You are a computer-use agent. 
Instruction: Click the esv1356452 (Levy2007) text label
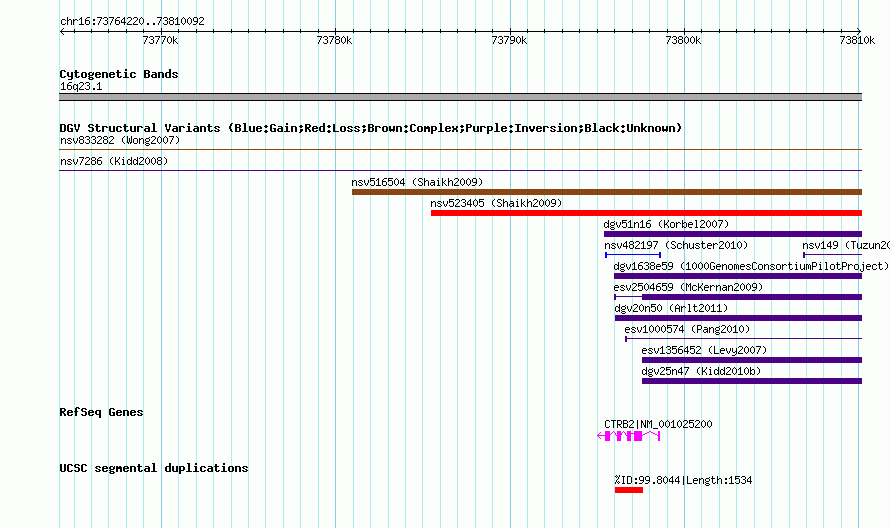704,350
